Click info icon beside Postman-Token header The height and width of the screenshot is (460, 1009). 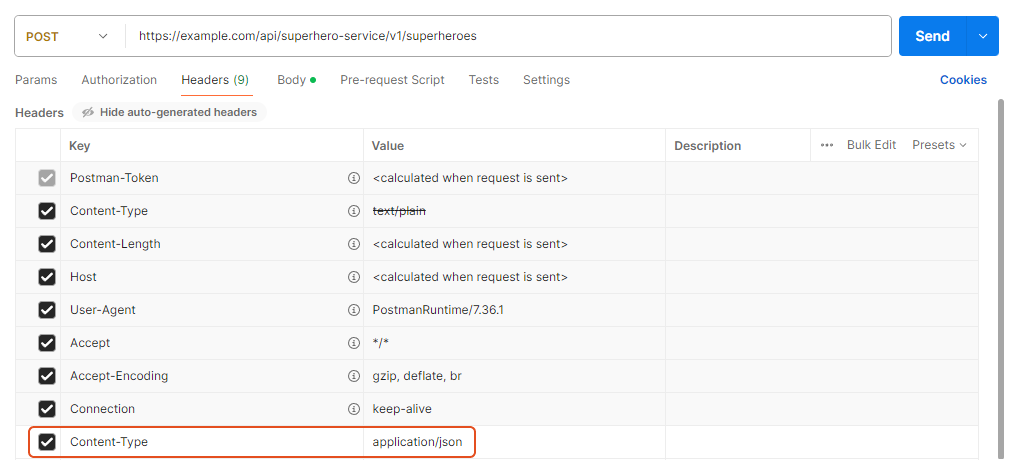[353, 178]
